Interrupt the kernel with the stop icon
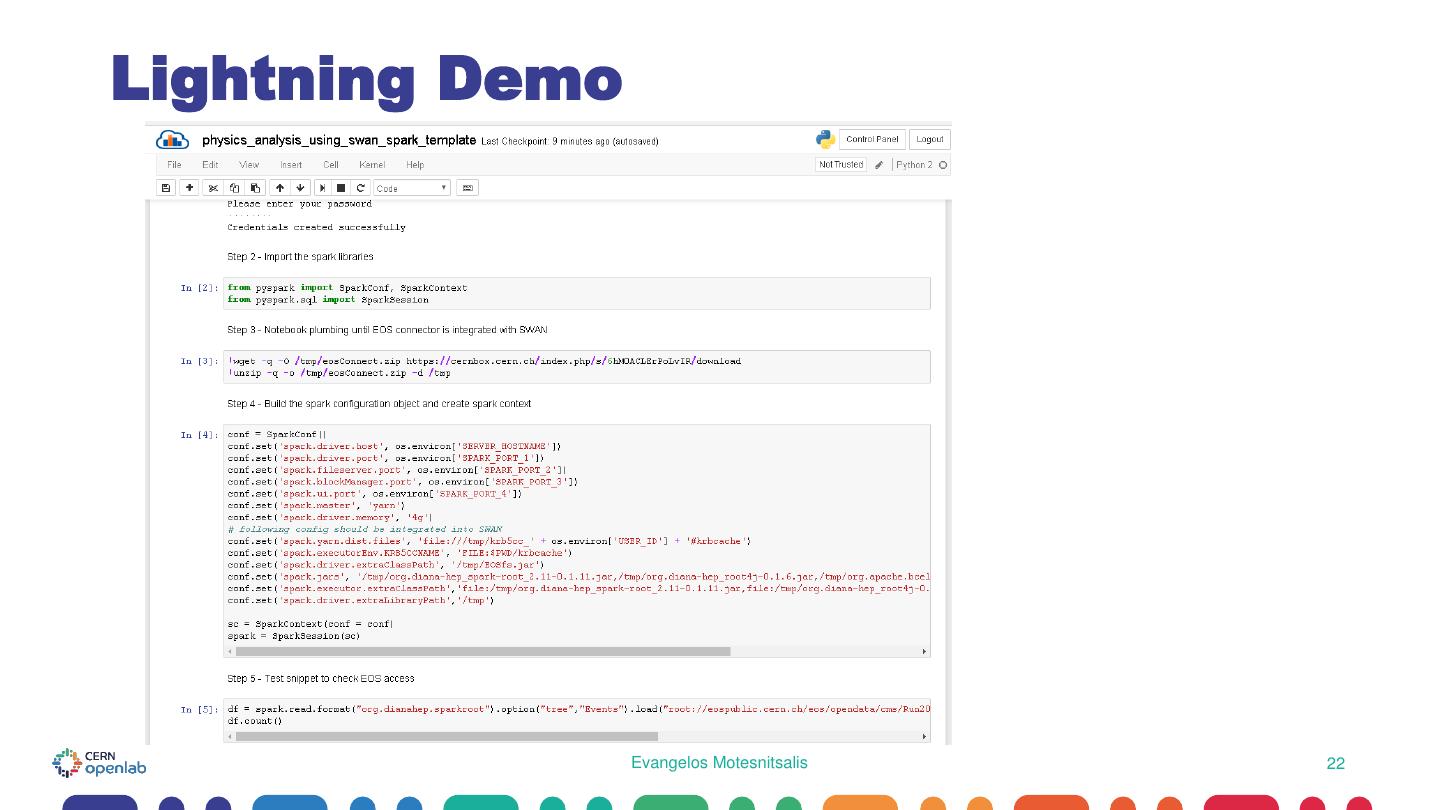The image size is (1440, 810). click(x=341, y=188)
